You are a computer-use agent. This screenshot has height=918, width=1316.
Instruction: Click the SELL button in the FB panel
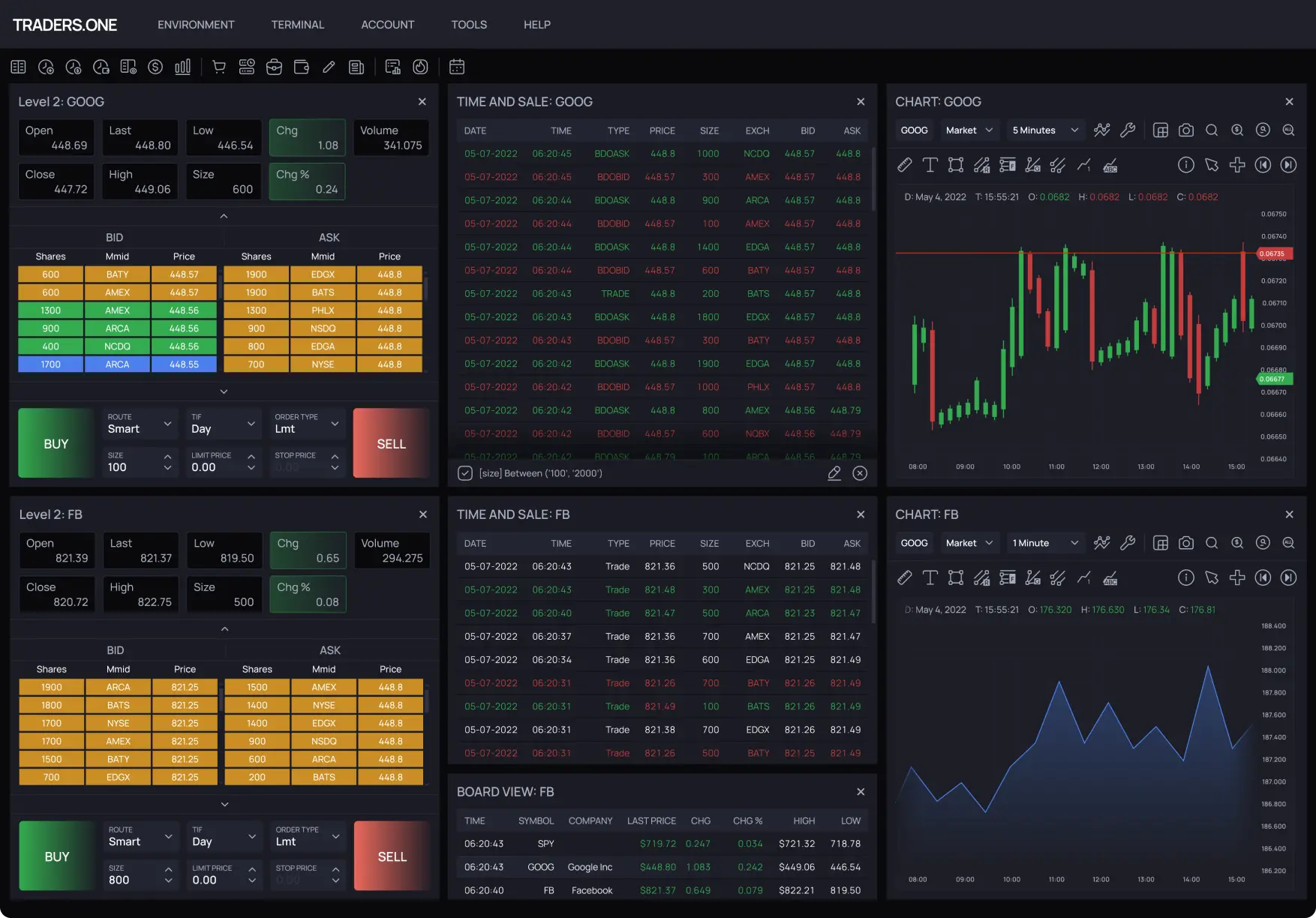pyautogui.click(x=391, y=856)
